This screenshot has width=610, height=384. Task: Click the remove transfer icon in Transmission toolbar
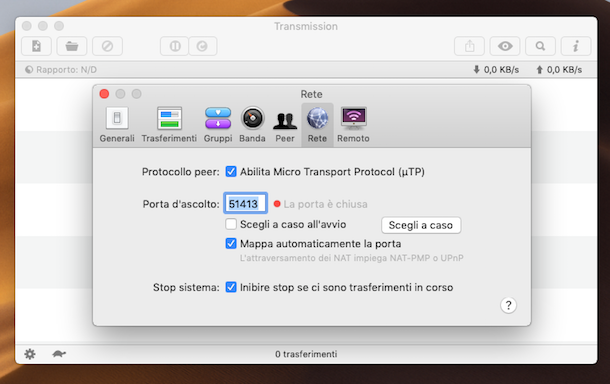click(x=107, y=46)
